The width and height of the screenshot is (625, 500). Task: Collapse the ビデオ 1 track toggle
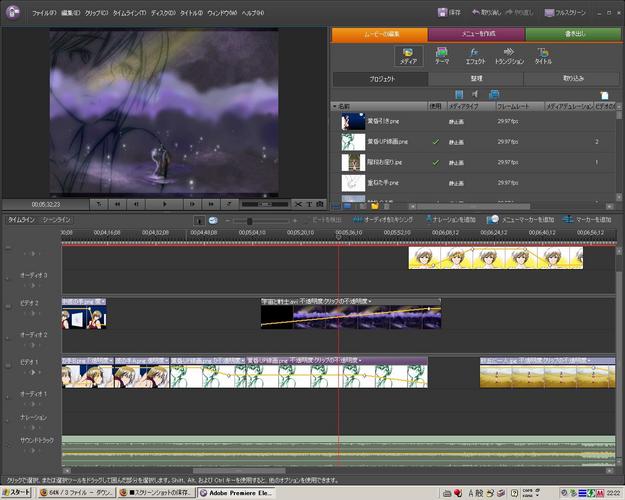[x=8, y=365]
